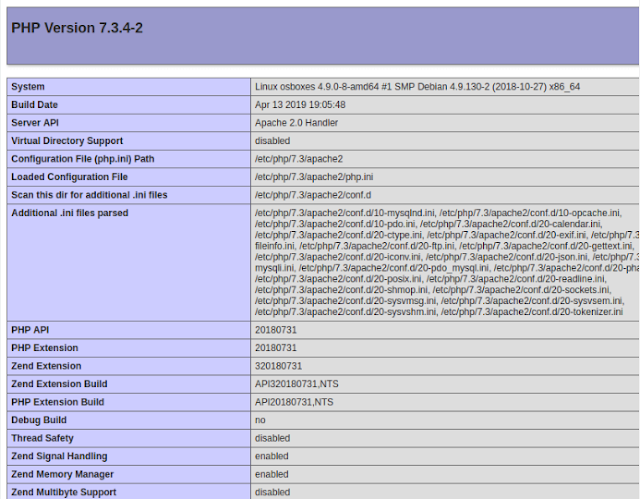Select the Loaded Configuration File label

coord(69,177)
